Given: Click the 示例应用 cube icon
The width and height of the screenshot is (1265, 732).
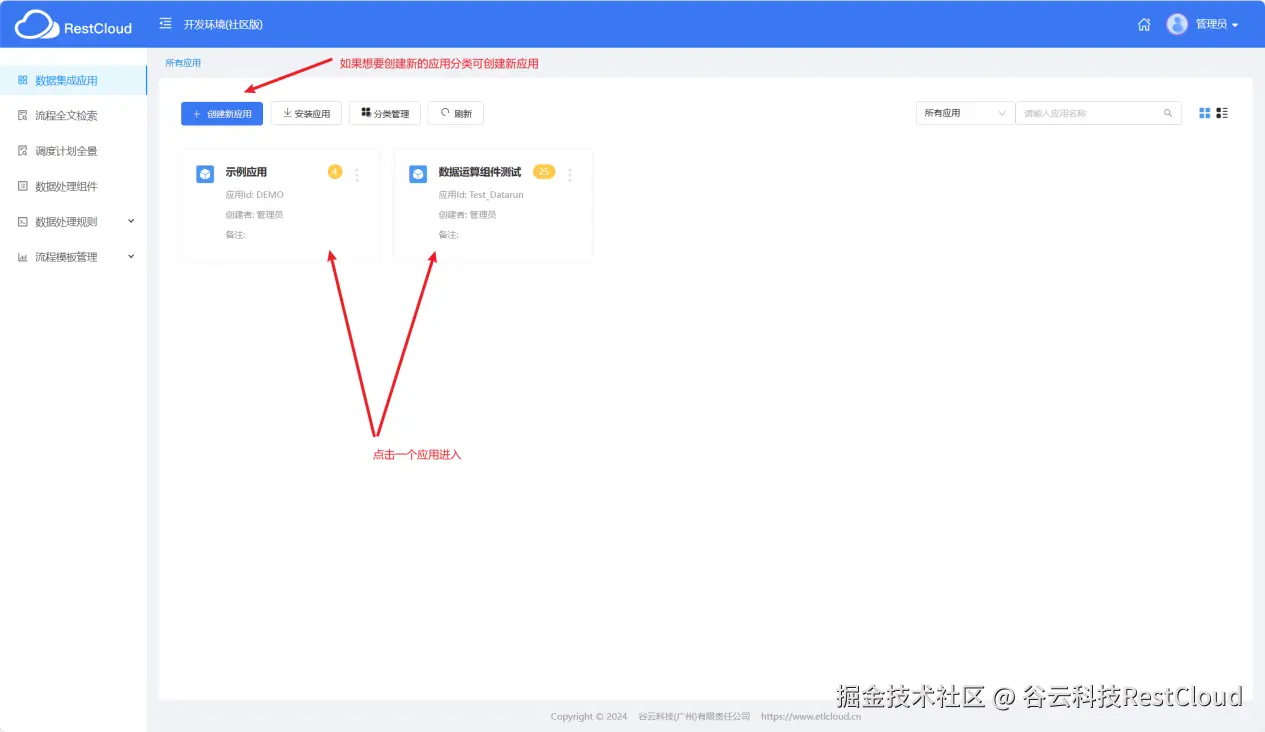Looking at the screenshot, I should (x=205, y=174).
